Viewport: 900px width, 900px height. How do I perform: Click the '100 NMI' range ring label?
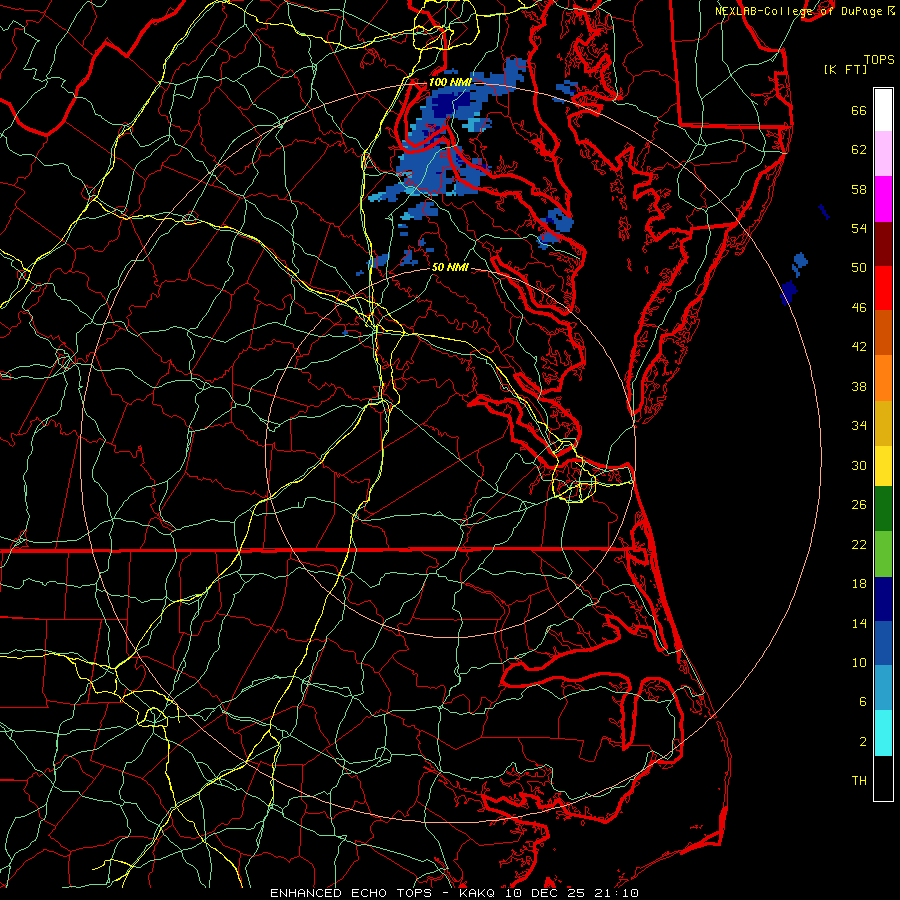(x=450, y=82)
